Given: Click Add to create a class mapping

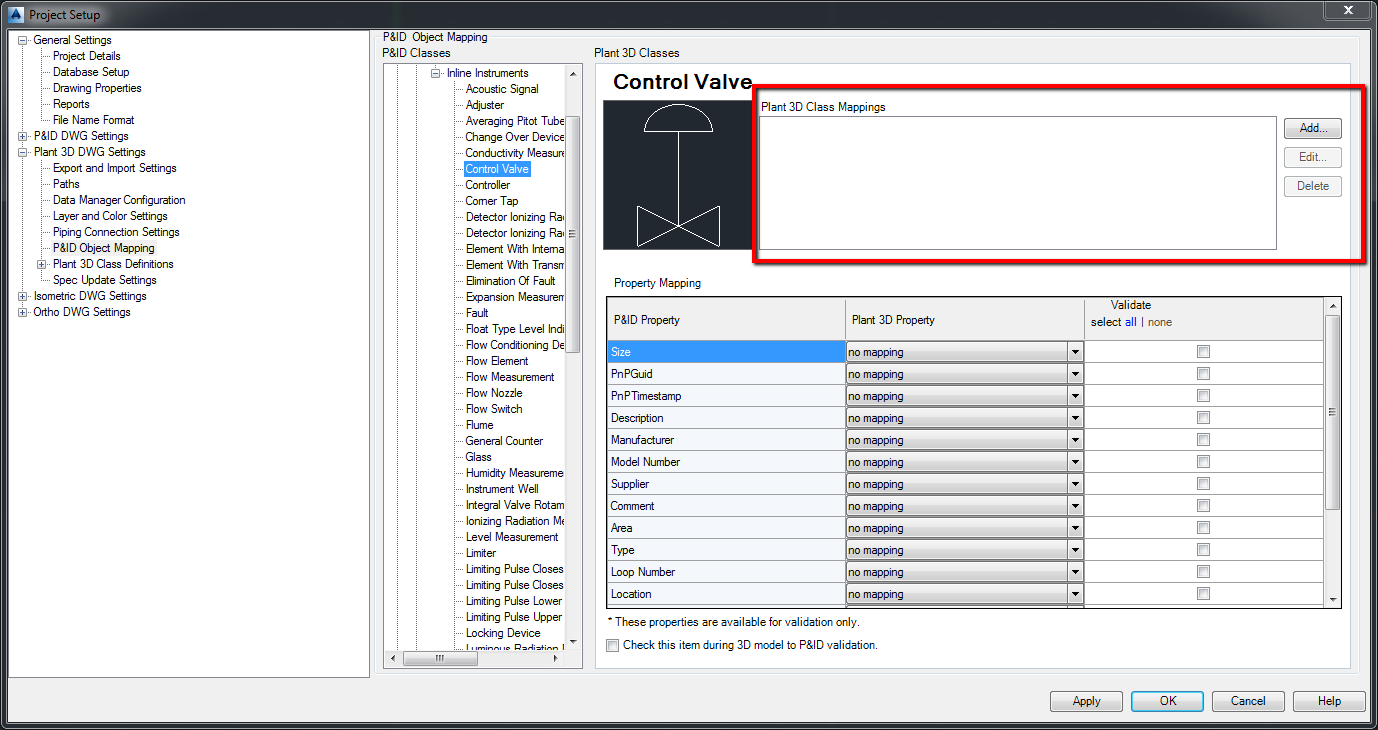Looking at the screenshot, I should 1313,128.
